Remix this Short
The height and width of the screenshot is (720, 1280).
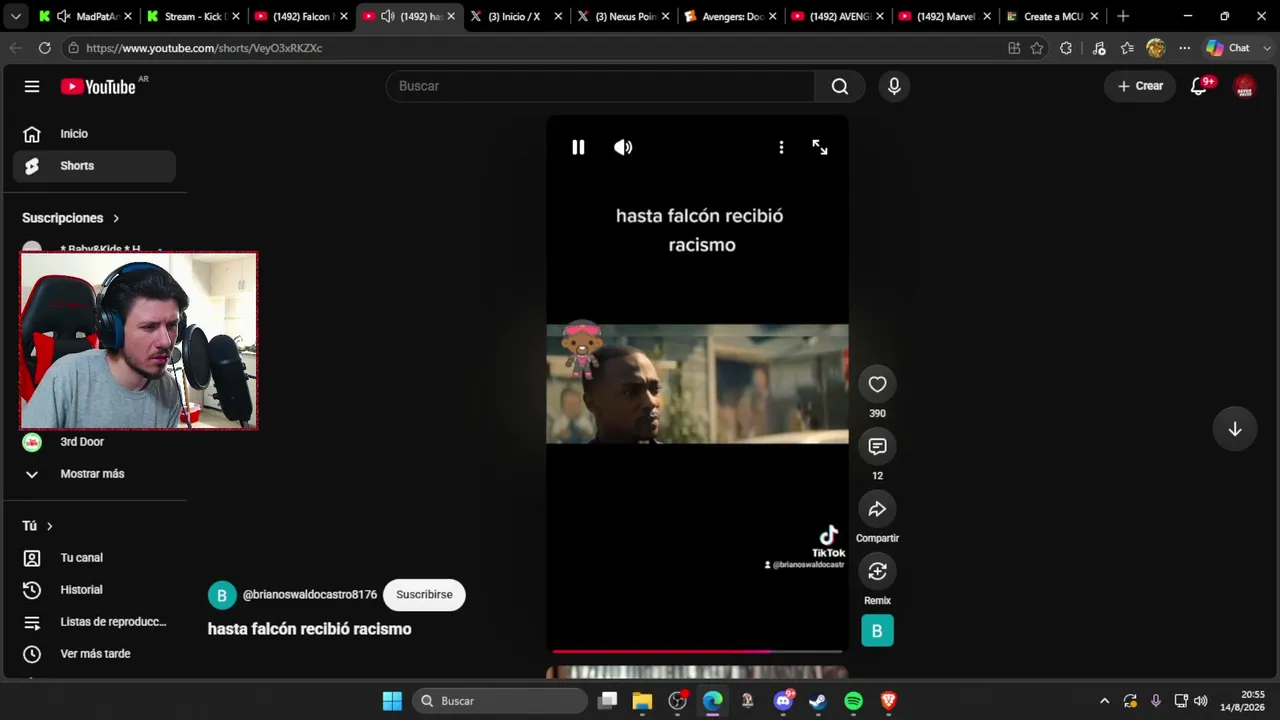pos(877,571)
